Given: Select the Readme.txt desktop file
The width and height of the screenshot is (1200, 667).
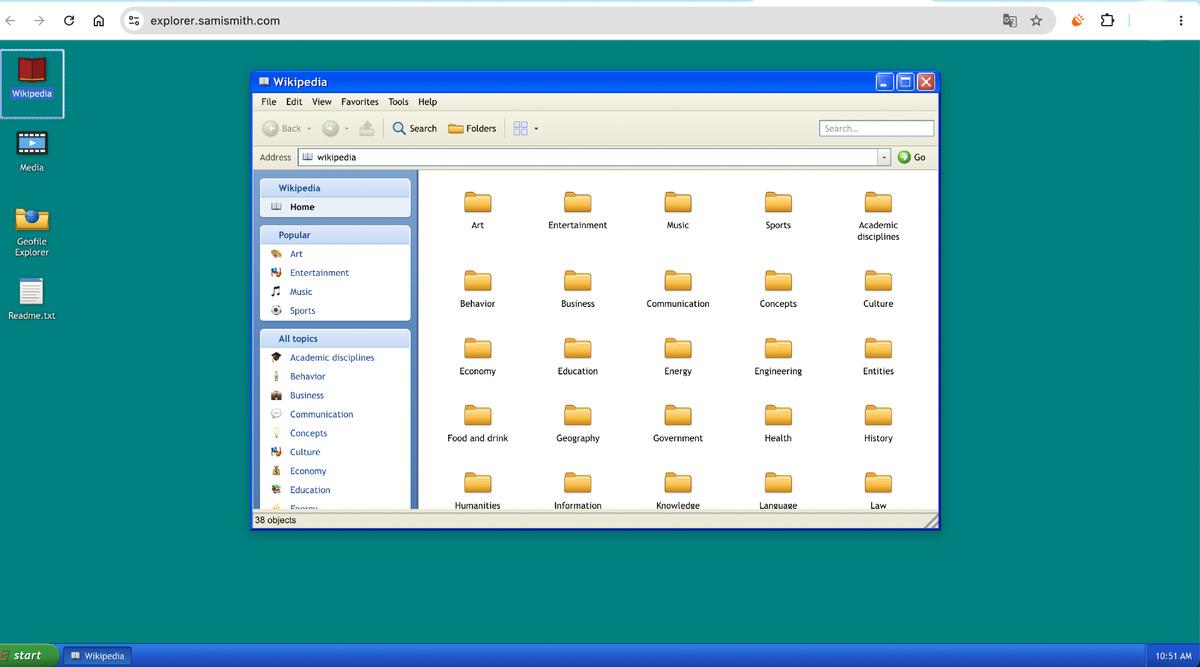Looking at the screenshot, I should [32, 299].
